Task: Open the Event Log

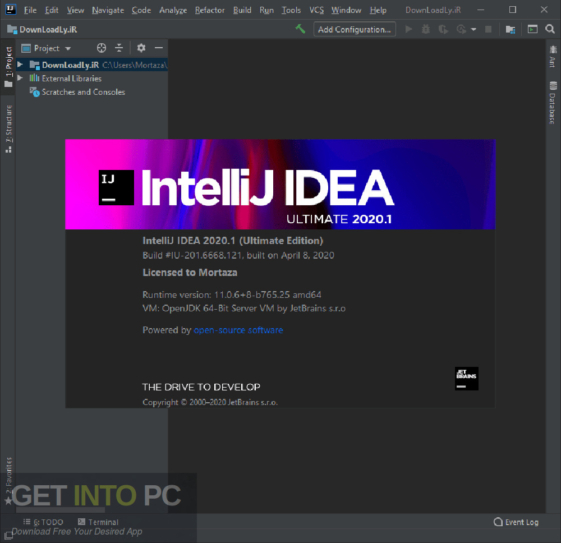Action: (x=516, y=522)
